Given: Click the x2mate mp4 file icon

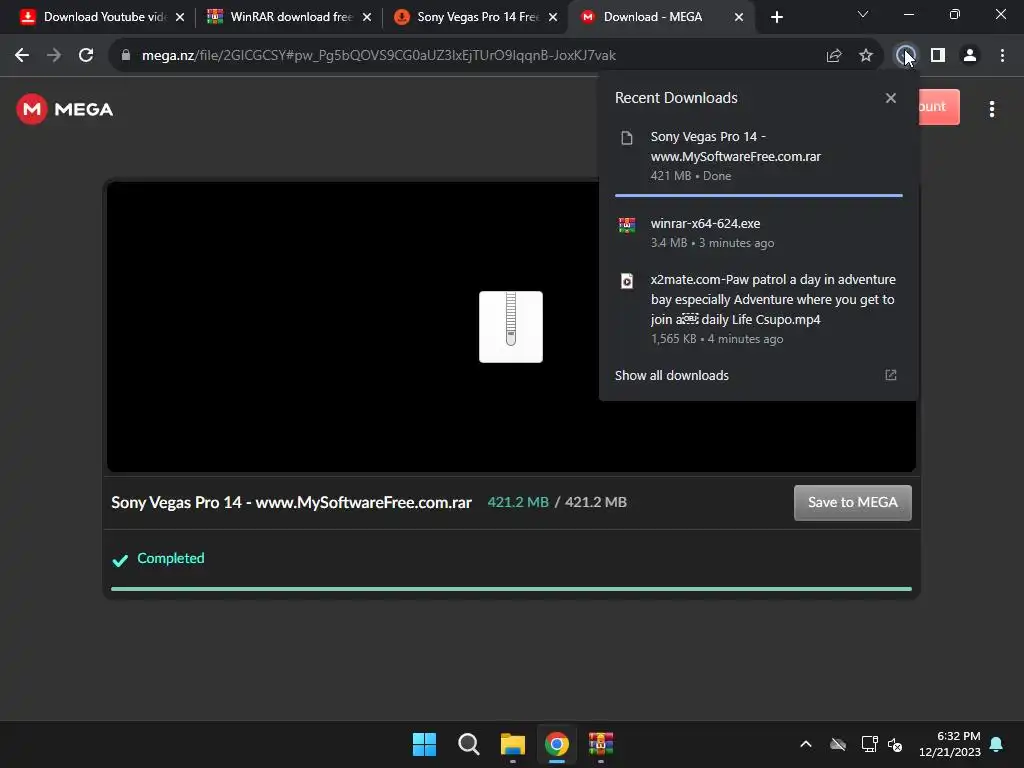Looking at the screenshot, I should tap(627, 281).
